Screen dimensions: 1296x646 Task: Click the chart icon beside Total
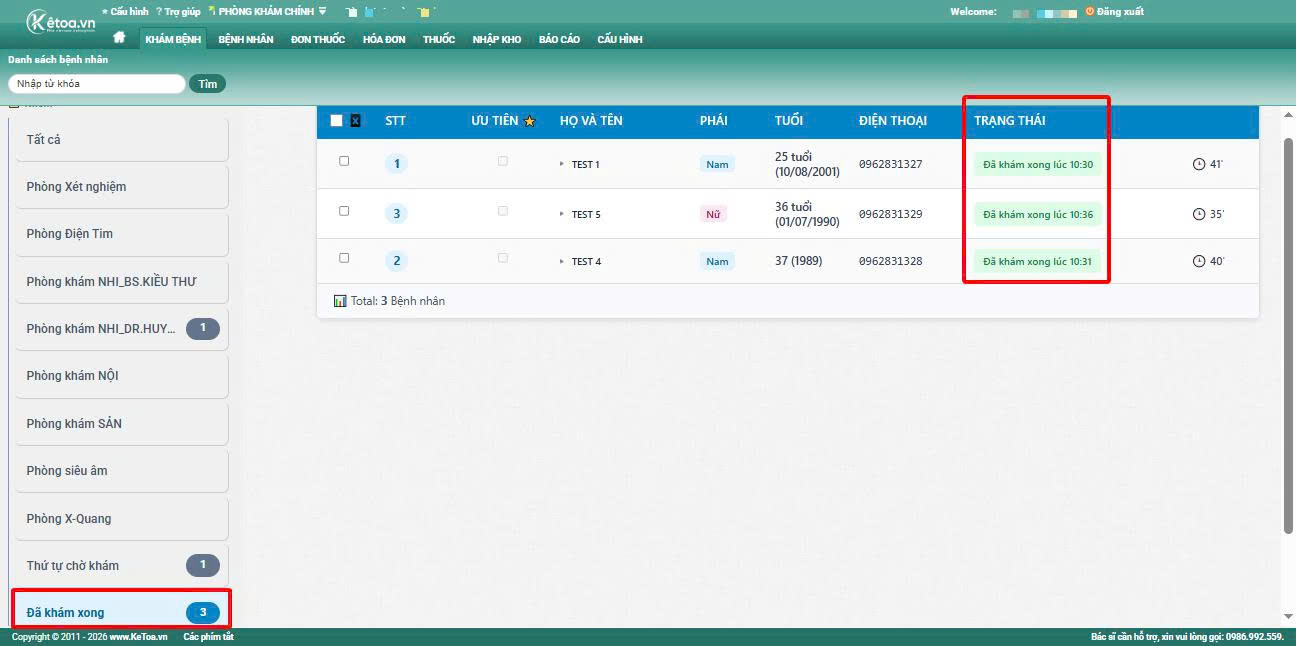tap(340, 300)
